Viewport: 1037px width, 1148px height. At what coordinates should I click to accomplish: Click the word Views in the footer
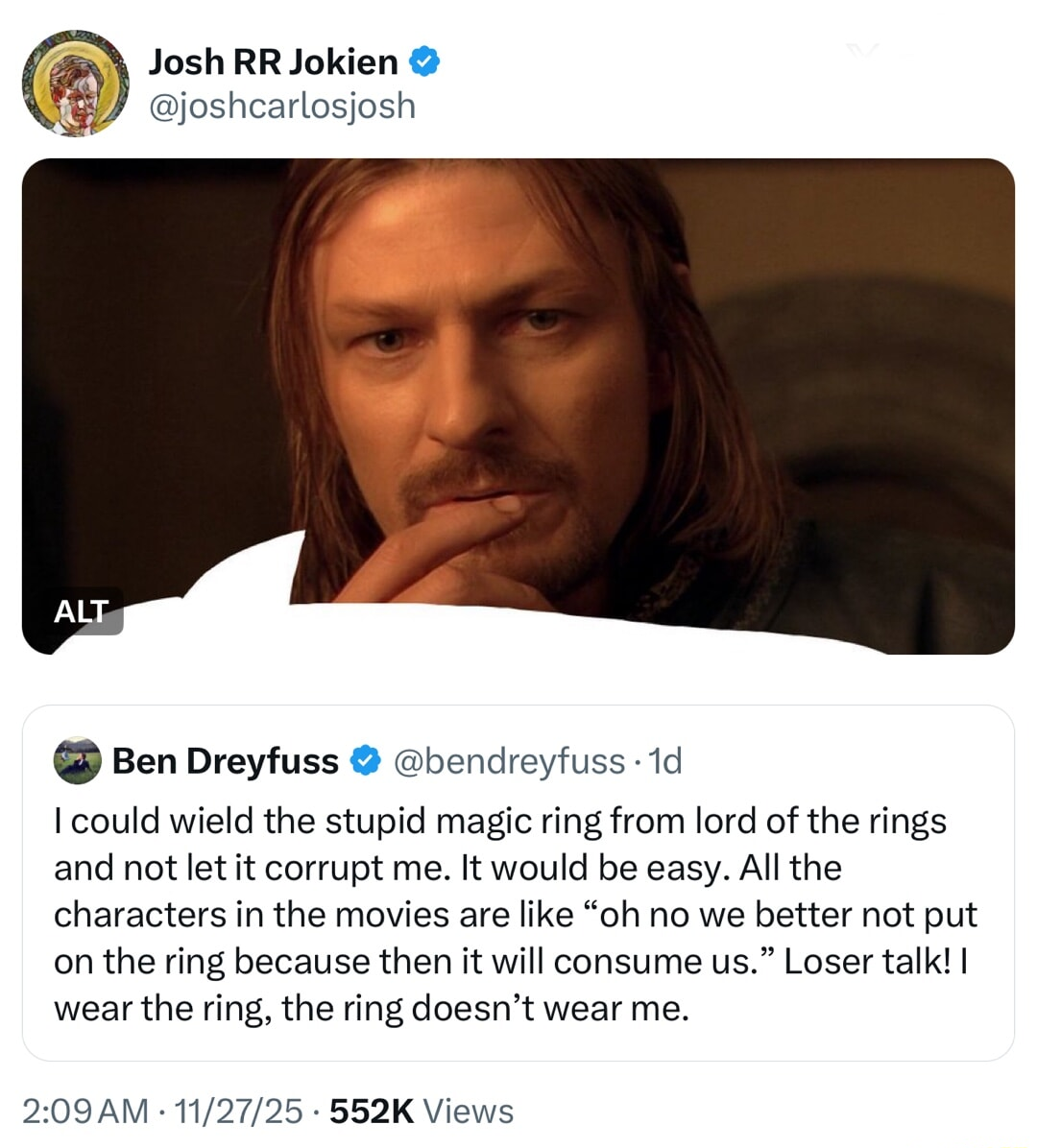click(x=469, y=1111)
